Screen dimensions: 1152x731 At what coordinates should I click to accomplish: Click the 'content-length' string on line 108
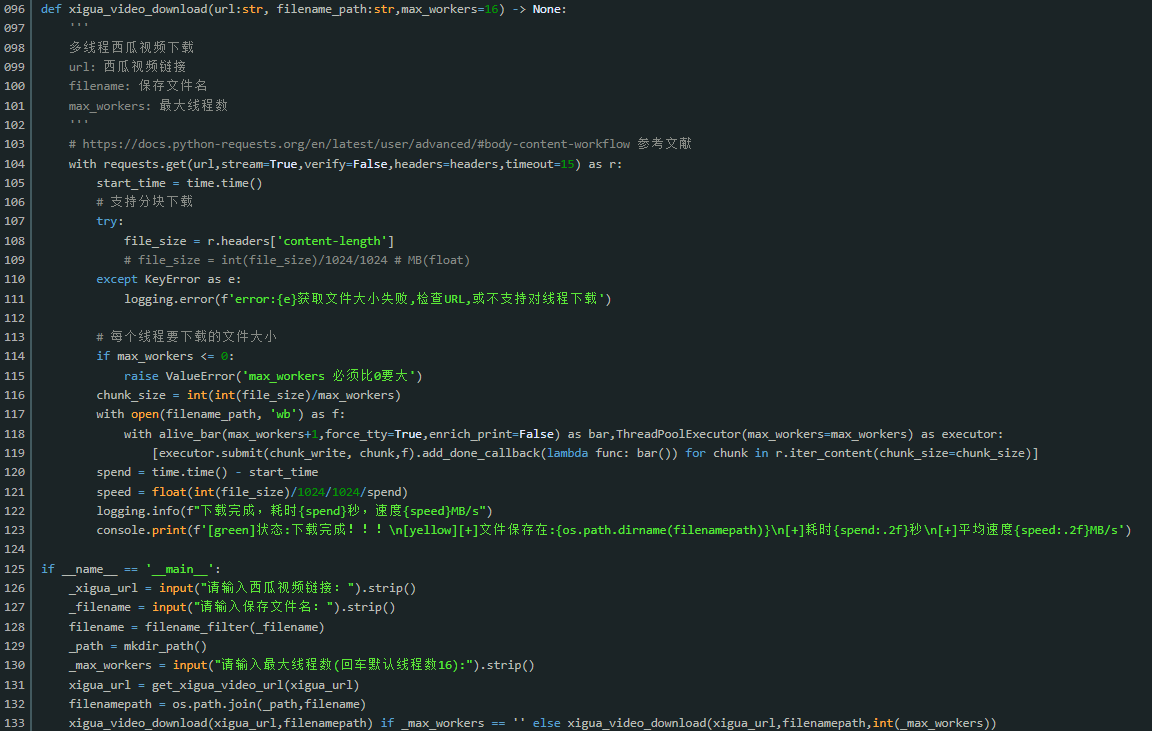pyautogui.click(x=332, y=241)
